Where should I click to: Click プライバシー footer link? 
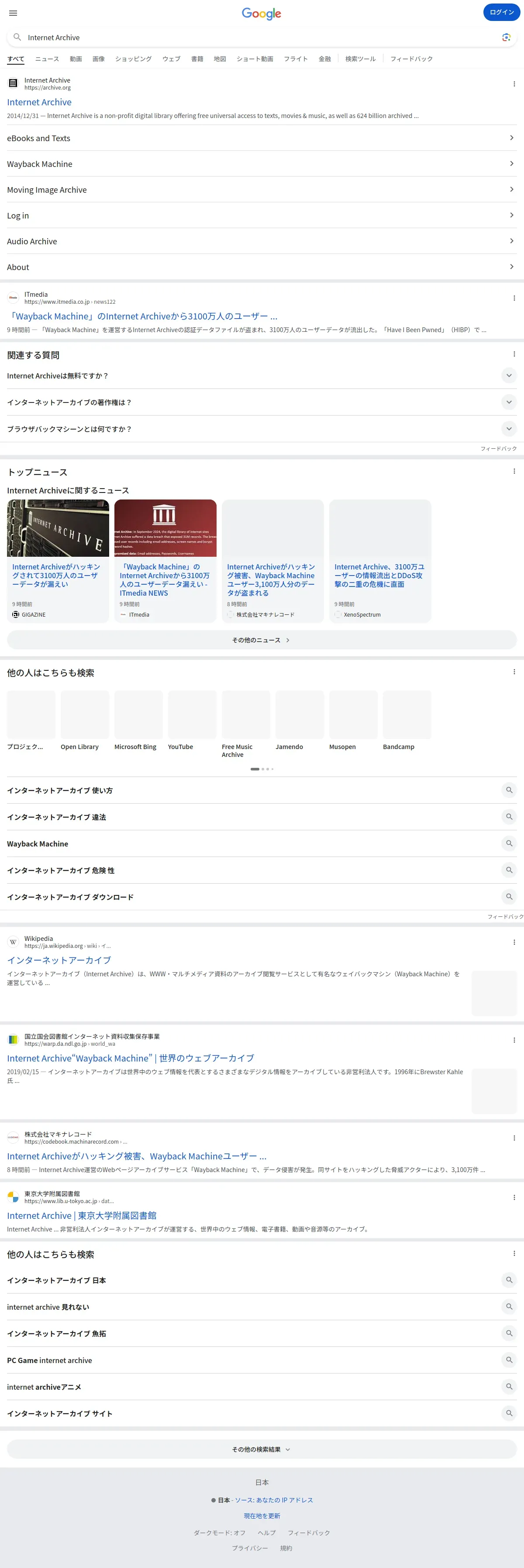pyautogui.click(x=250, y=1548)
